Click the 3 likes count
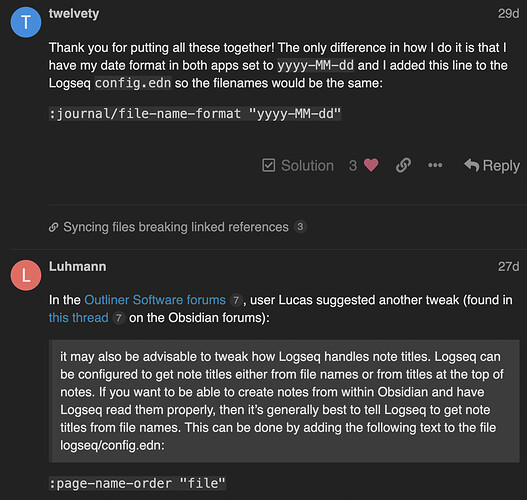This screenshot has height=500, width=527. tap(353, 166)
